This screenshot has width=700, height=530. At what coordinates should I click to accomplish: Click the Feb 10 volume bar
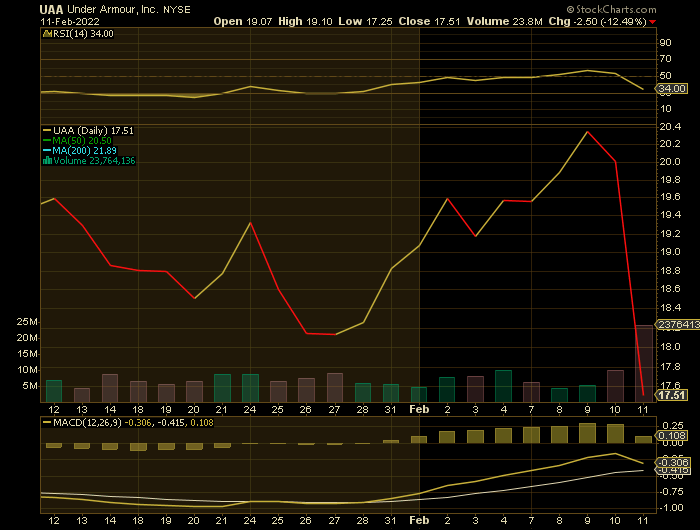pyautogui.click(x=616, y=386)
